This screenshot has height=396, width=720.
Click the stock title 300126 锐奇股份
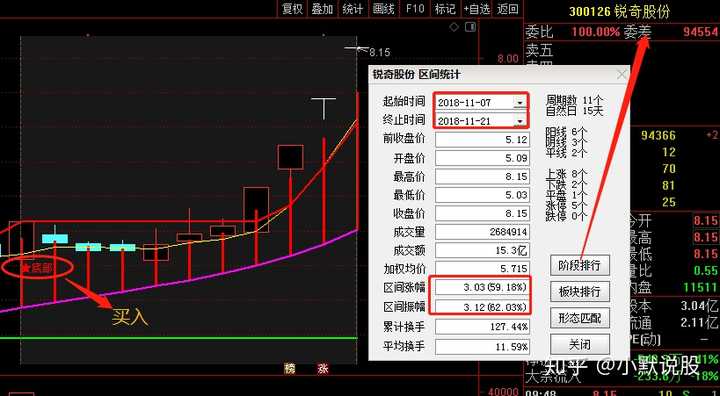(619, 11)
